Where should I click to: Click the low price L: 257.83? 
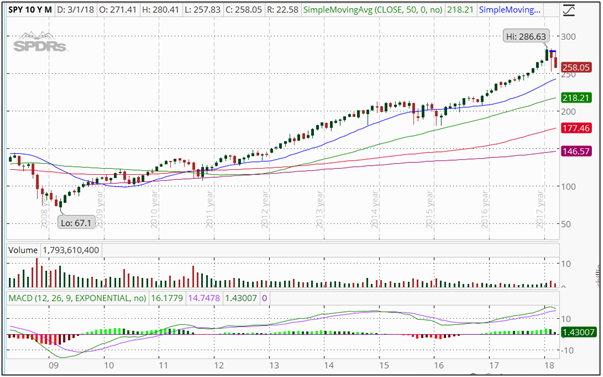click(202, 10)
